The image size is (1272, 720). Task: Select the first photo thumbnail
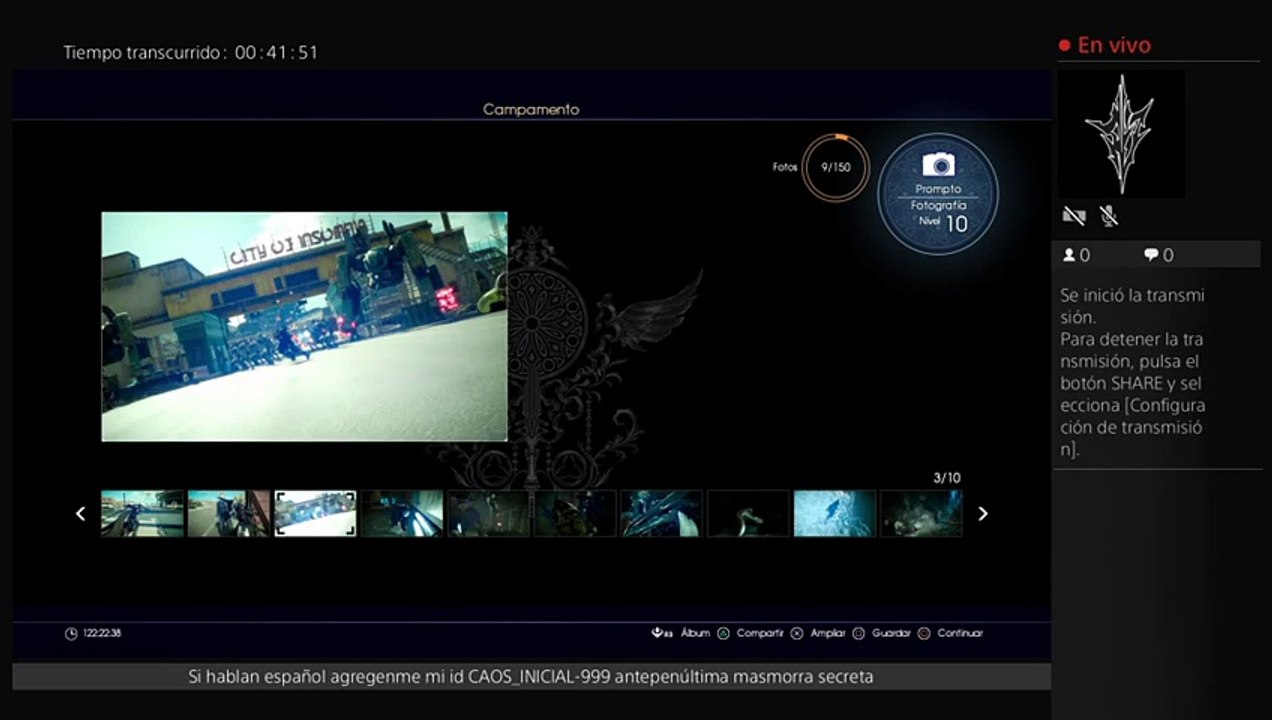(x=143, y=513)
